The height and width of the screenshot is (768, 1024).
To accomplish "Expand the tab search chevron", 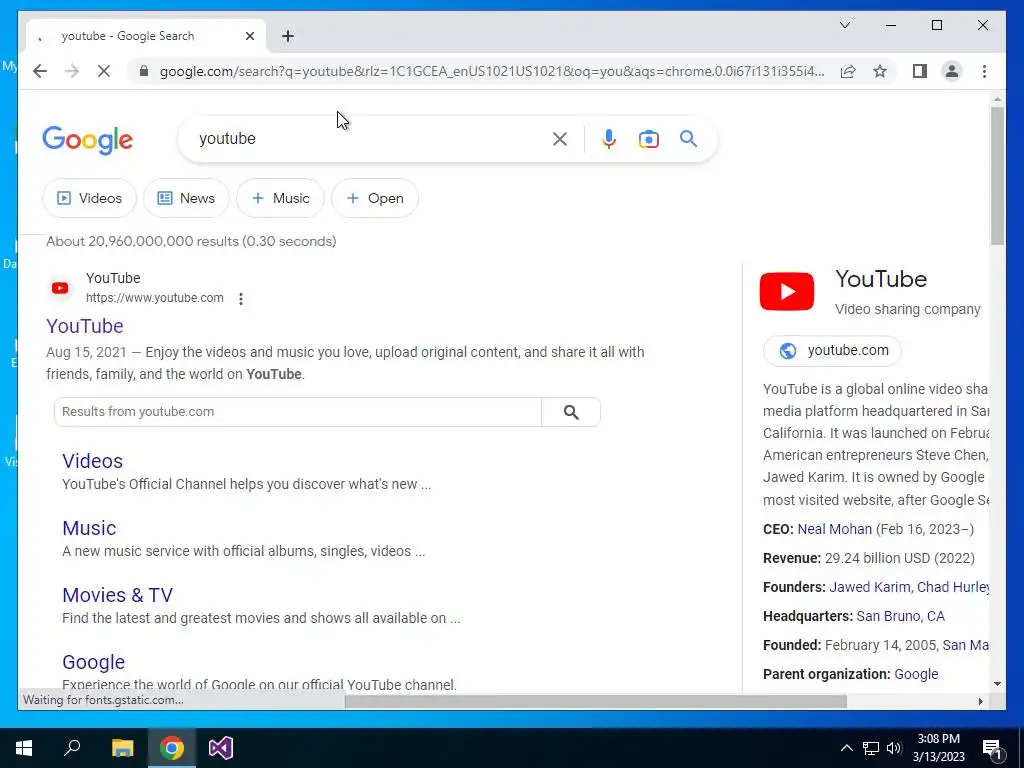I will point(844,25).
